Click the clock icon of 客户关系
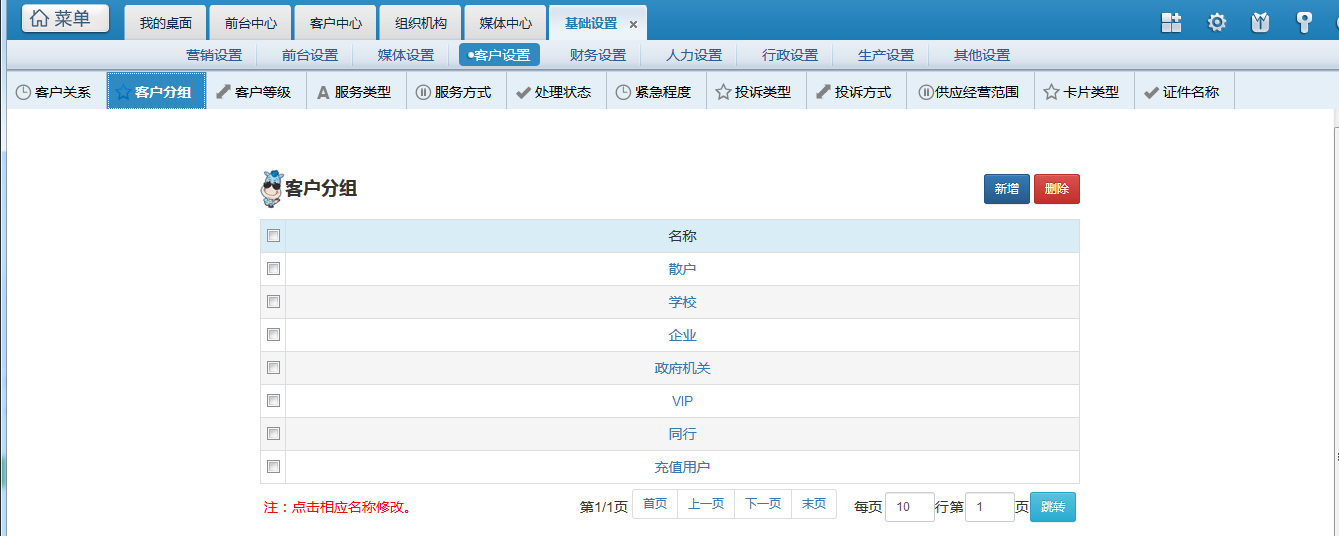Screen dimensions: 1339x536 (23, 92)
